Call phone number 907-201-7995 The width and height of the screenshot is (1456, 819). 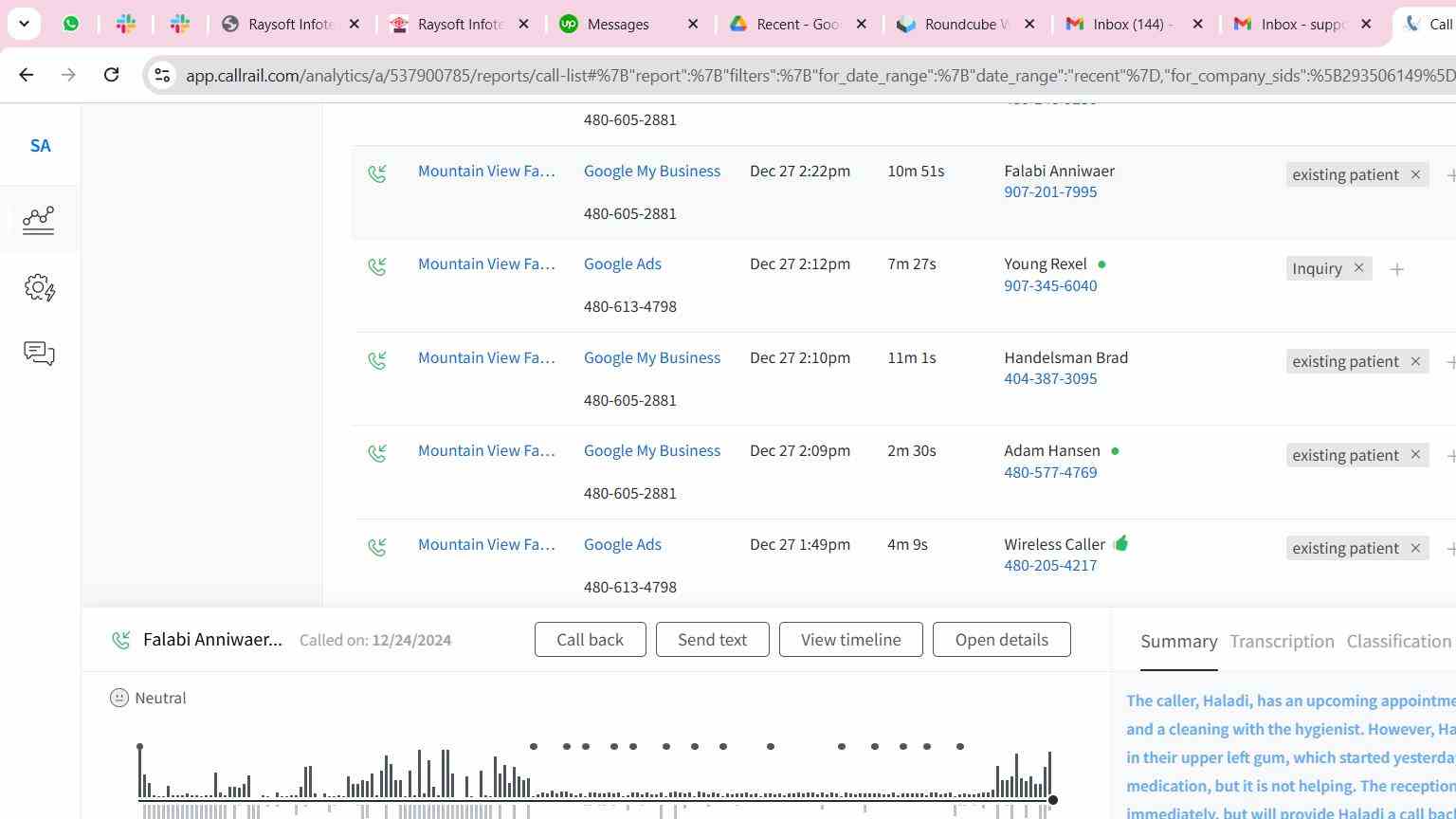click(x=1050, y=191)
